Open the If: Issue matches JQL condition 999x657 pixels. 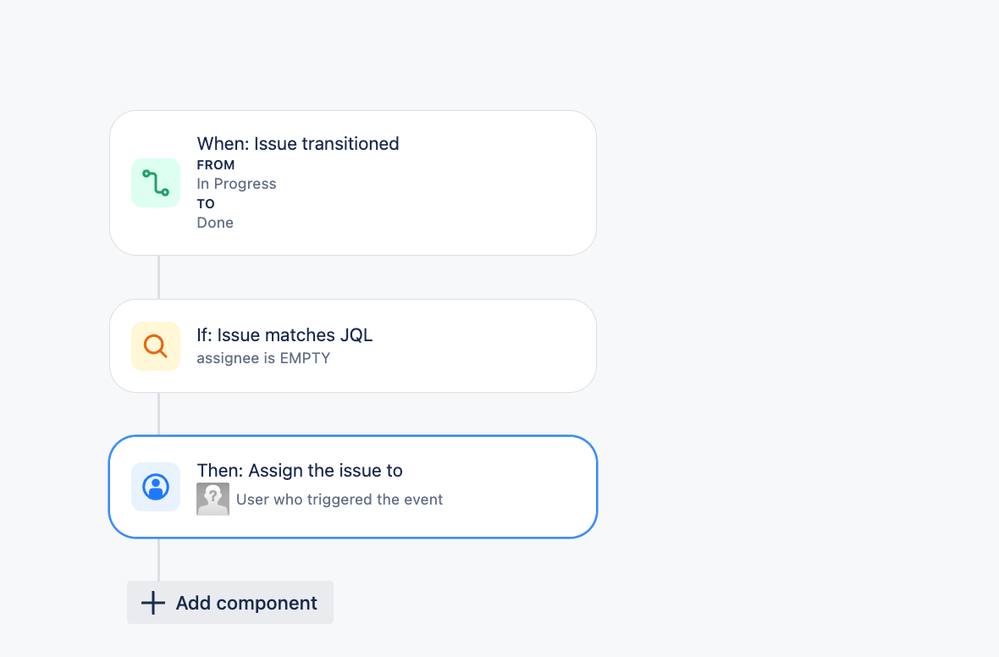click(353, 346)
